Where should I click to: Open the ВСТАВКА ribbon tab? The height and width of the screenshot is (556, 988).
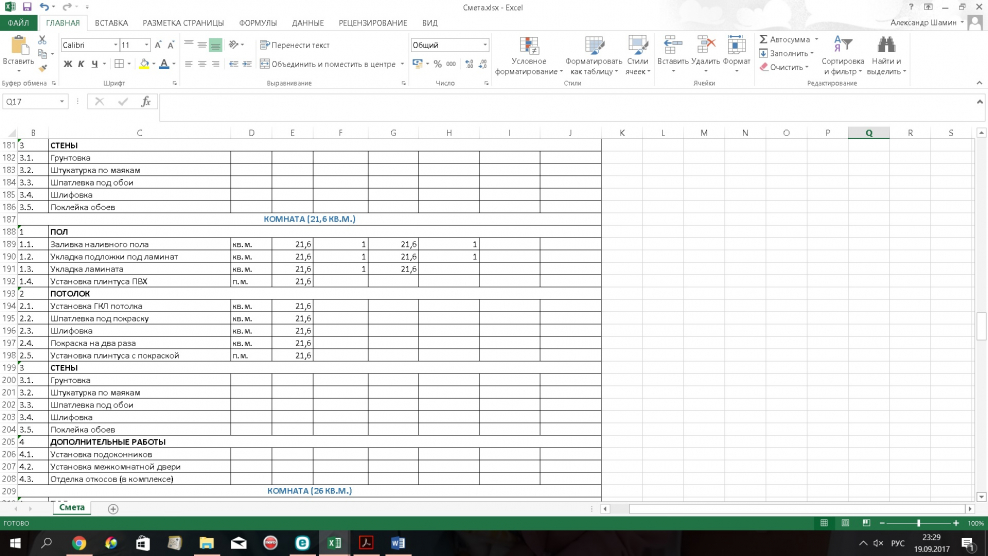pyautogui.click(x=111, y=22)
